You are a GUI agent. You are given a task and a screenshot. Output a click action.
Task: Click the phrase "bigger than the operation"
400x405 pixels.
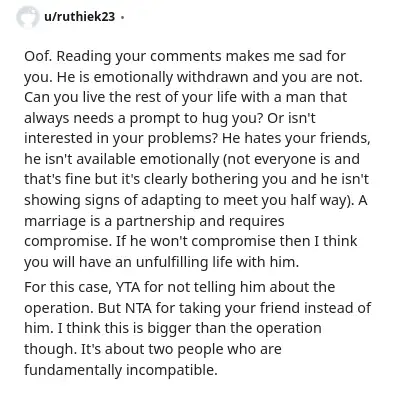pos(234,329)
